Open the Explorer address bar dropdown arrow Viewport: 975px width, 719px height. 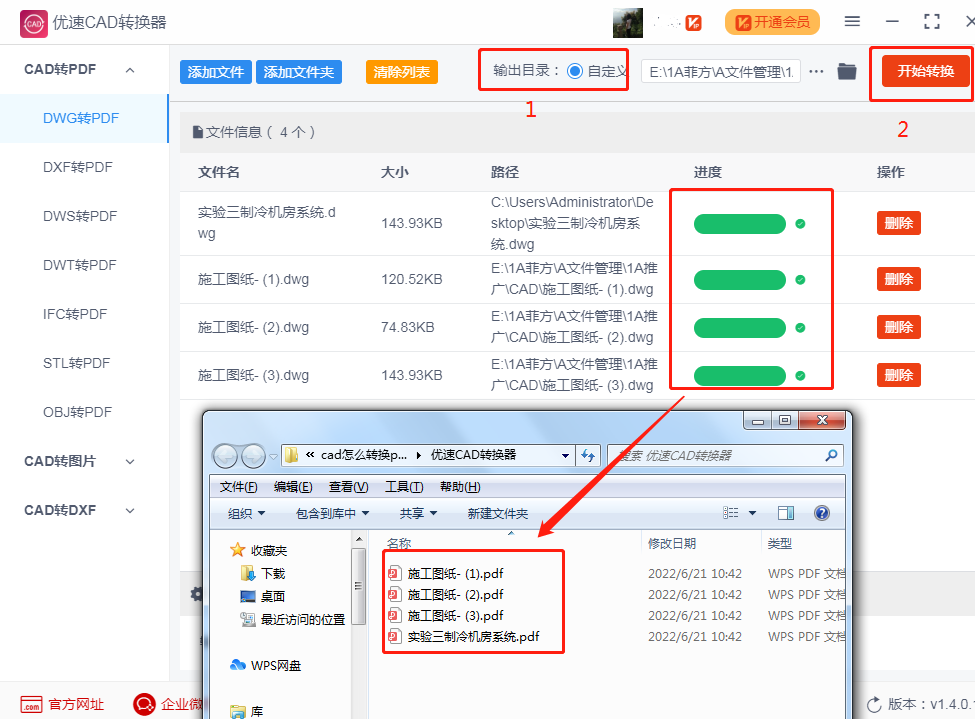(x=565, y=456)
